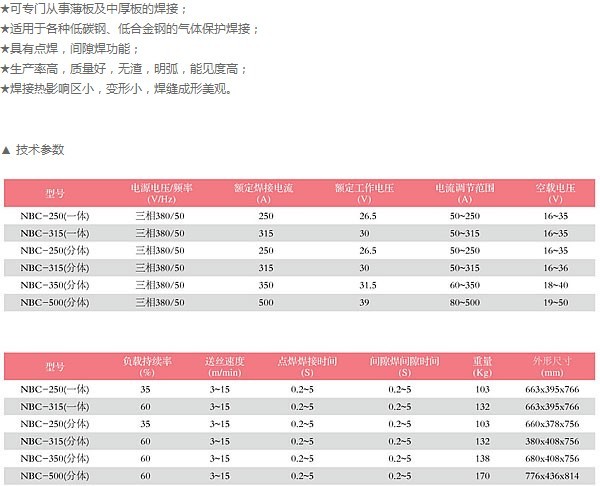This screenshot has height=486, width=600.
Task: Click the star bullet before 生产率高
Action: click(x=5, y=69)
